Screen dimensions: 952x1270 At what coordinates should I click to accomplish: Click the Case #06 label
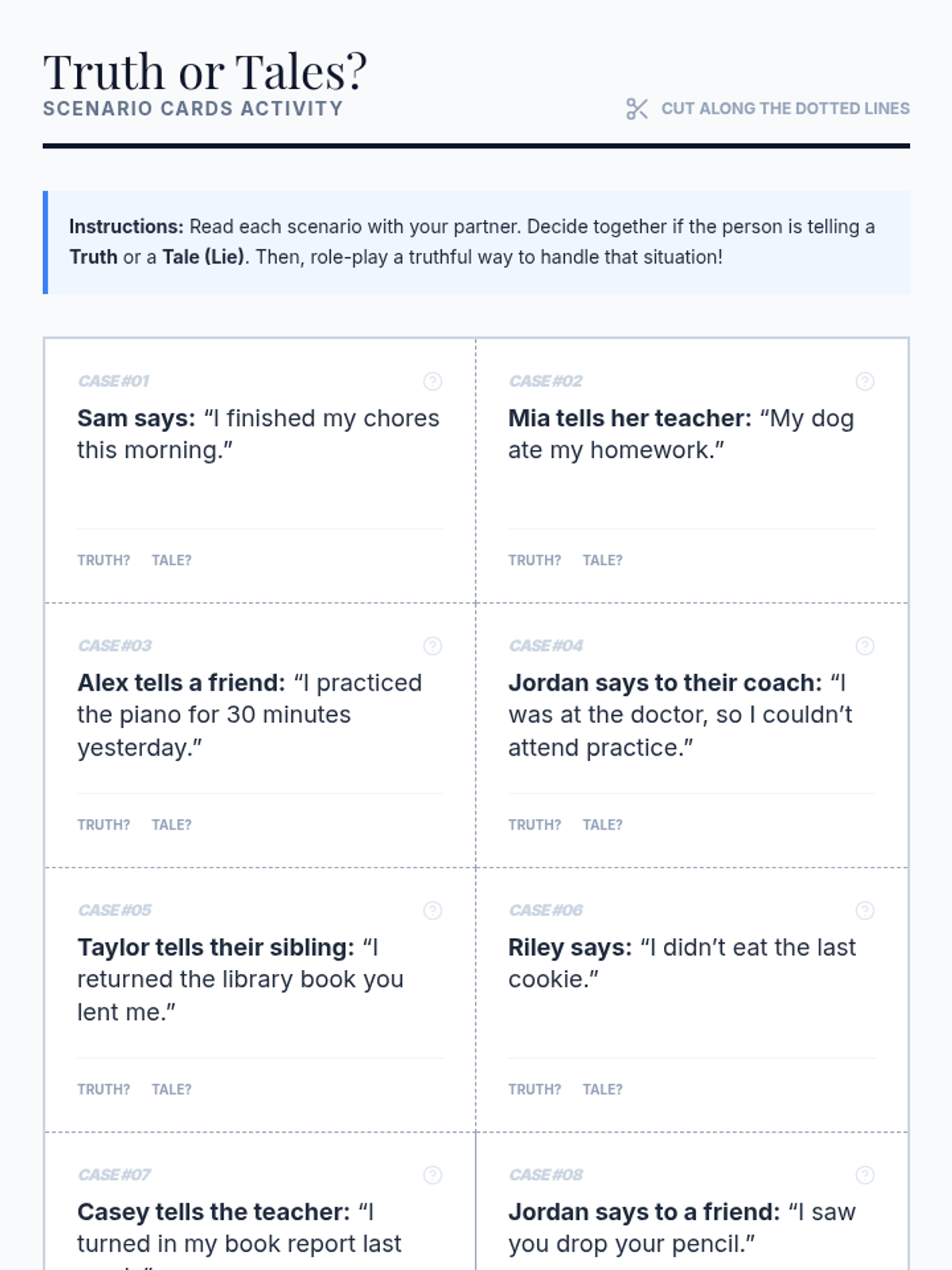pyautogui.click(x=546, y=910)
